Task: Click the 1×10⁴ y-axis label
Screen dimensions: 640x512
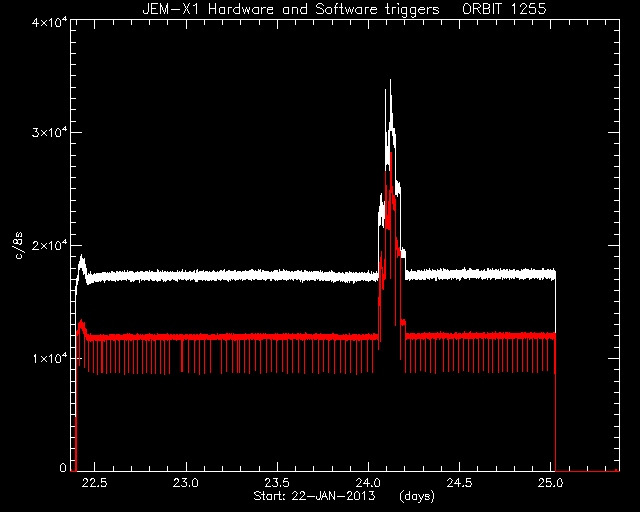Action: pyautogui.click(x=49, y=358)
